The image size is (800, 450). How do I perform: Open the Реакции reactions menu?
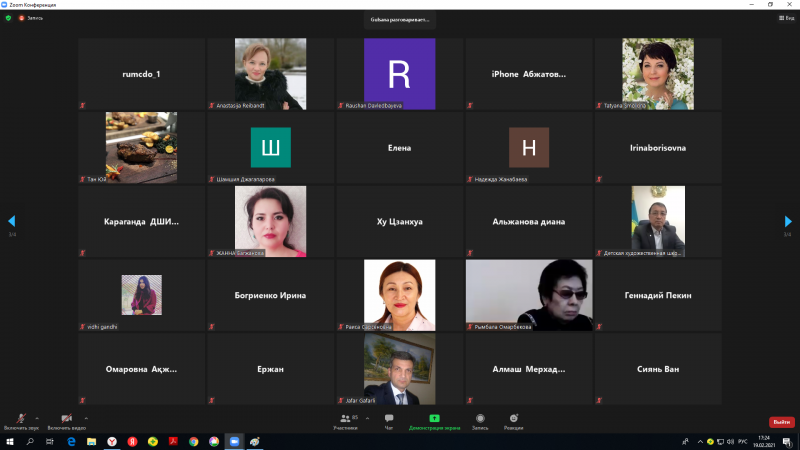pos(513,420)
